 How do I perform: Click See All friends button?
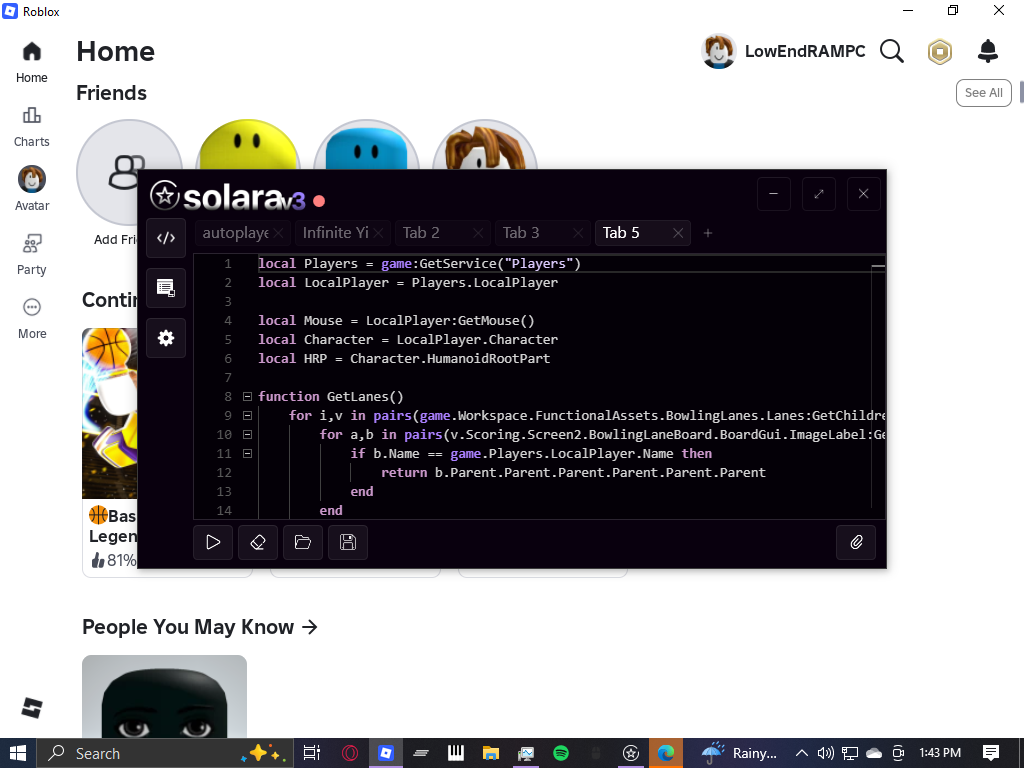(984, 93)
